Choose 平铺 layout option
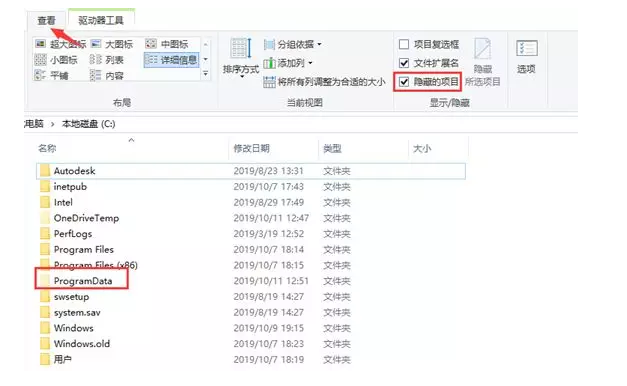Screen dimensions: 627x386 51,75
